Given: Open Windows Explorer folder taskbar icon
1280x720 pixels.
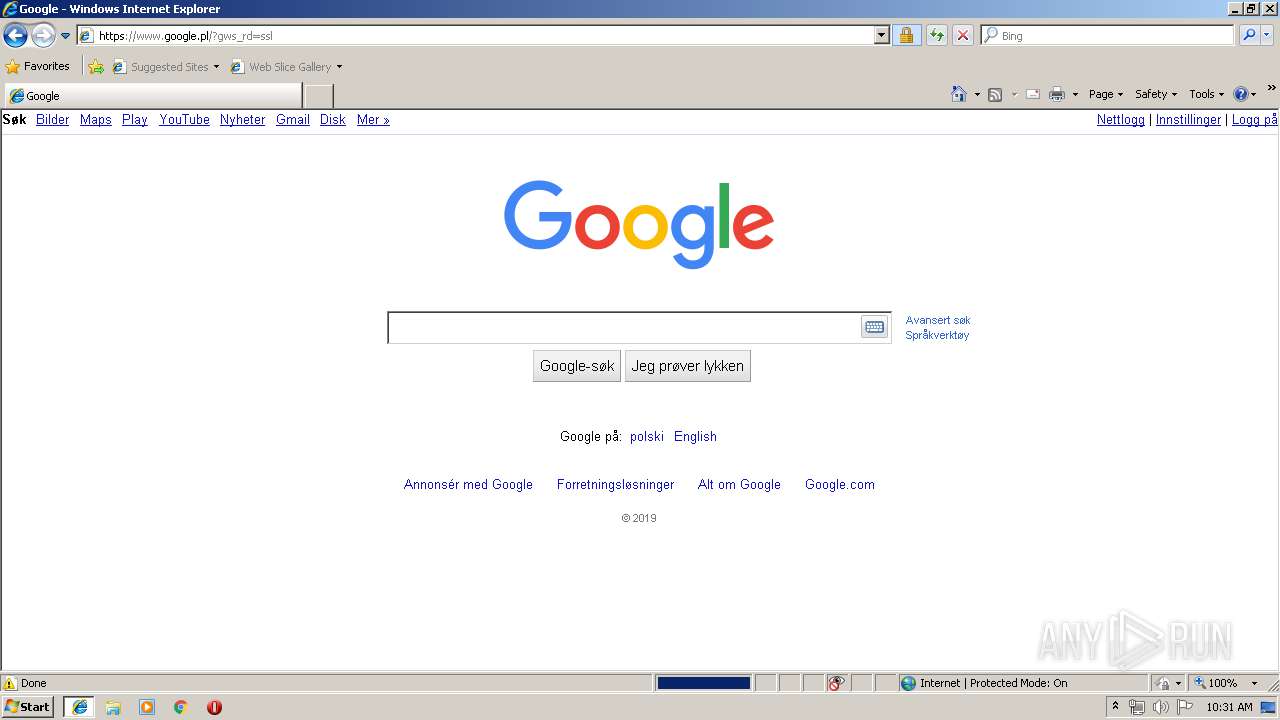Looking at the screenshot, I should click(113, 707).
